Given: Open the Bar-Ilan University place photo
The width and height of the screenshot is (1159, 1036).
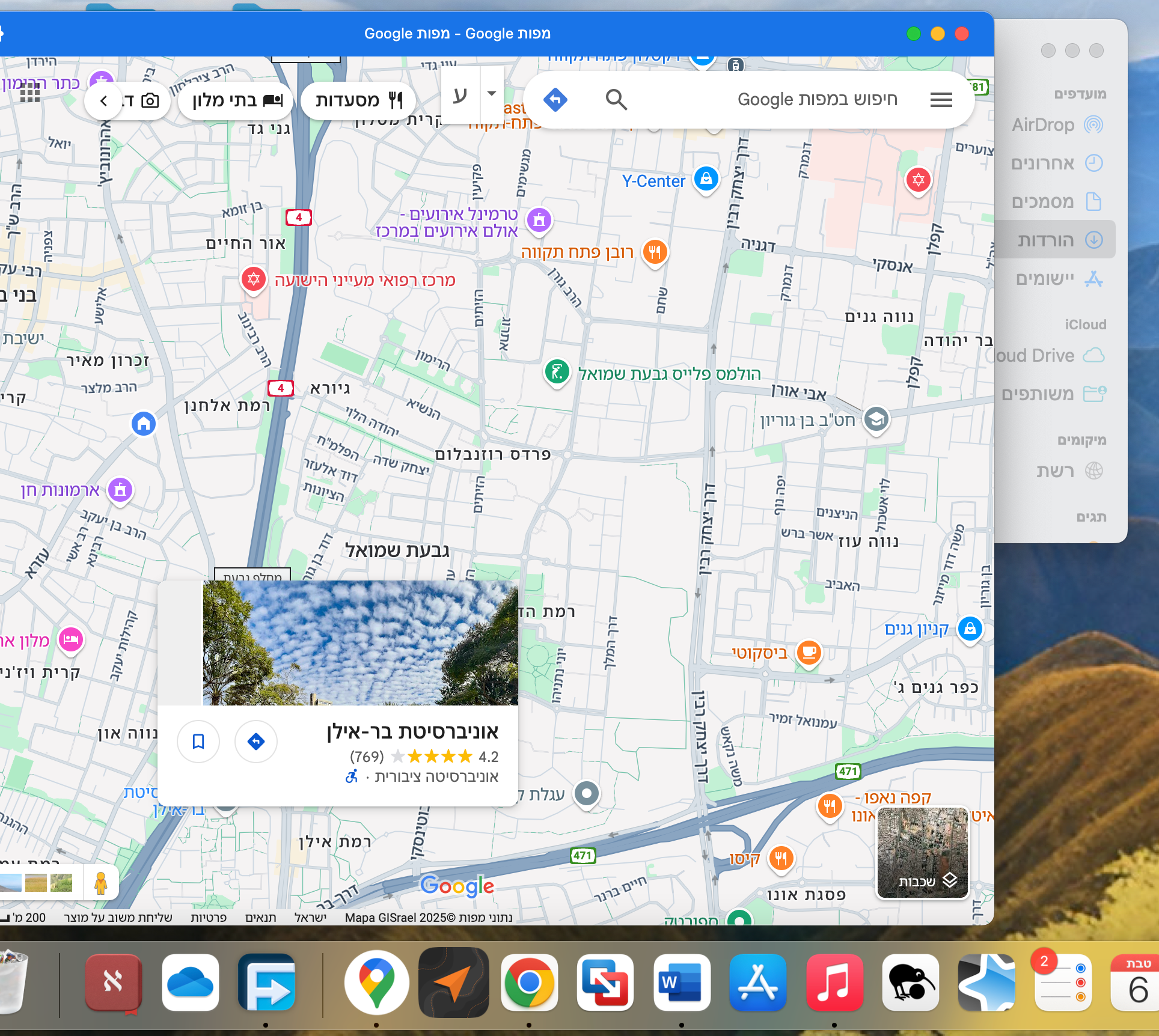Looking at the screenshot, I should [360, 642].
